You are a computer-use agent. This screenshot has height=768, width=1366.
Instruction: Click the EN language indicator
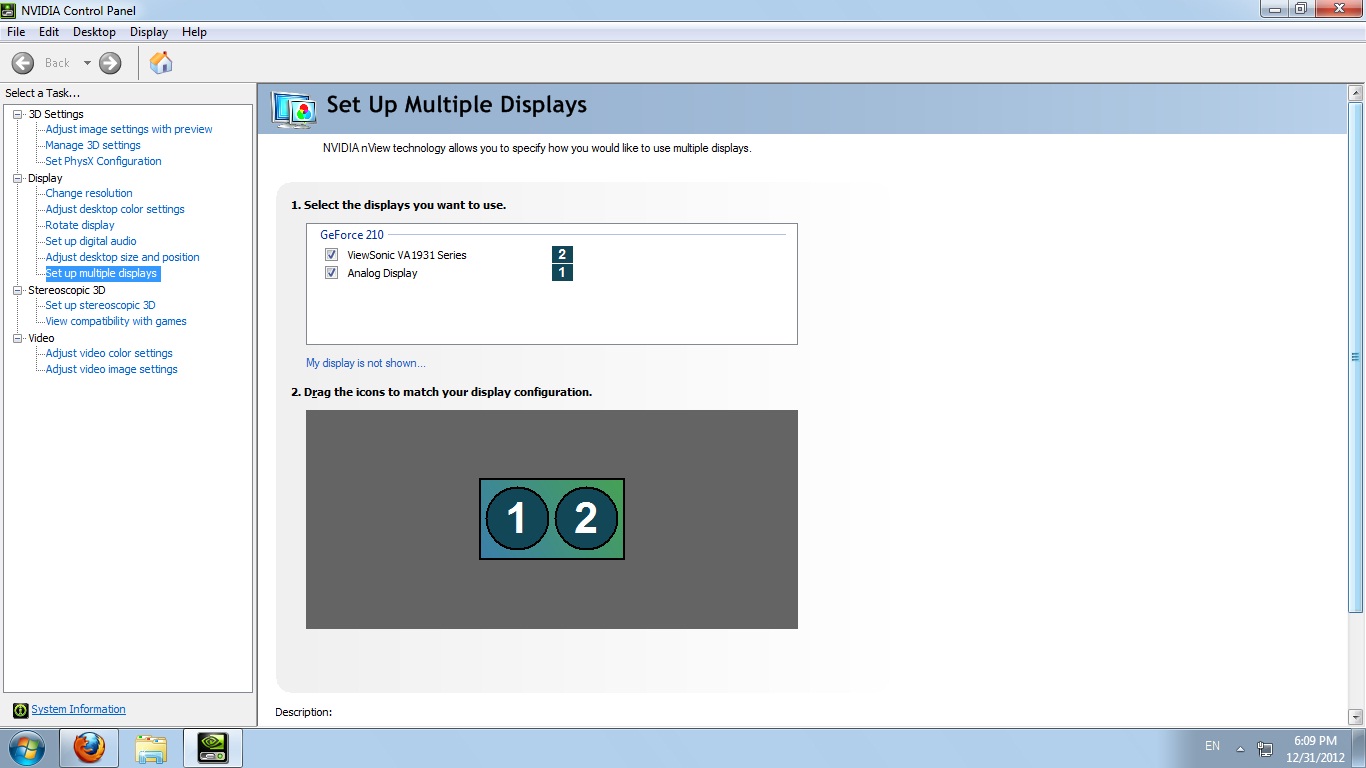1212,746
